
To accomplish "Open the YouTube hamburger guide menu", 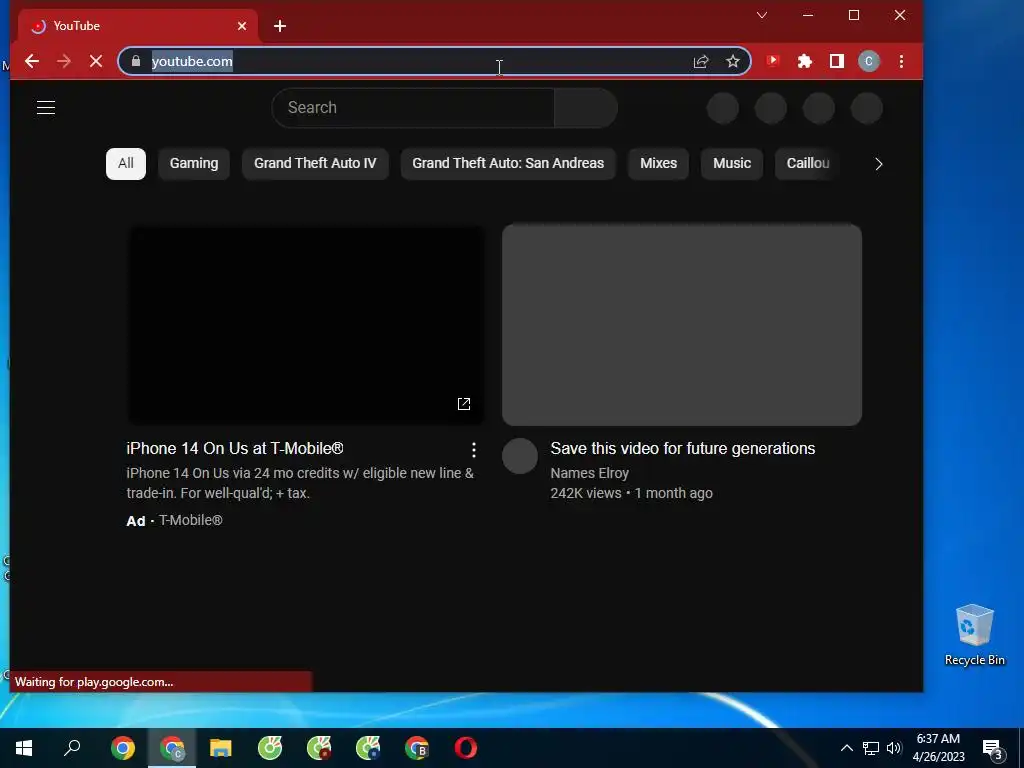I will tap(46, 108).
